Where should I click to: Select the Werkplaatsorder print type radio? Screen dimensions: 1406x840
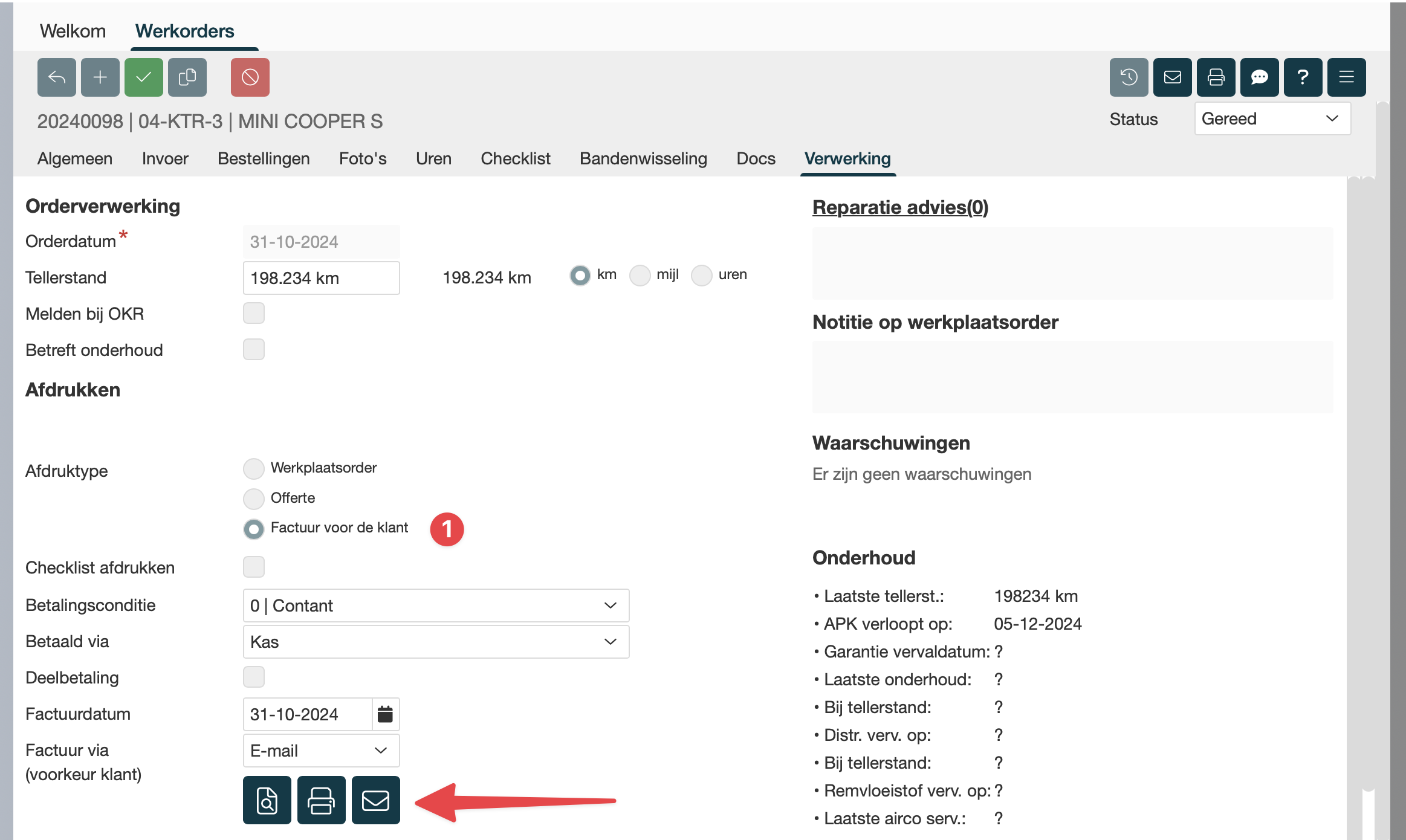(x=253, y=468)
